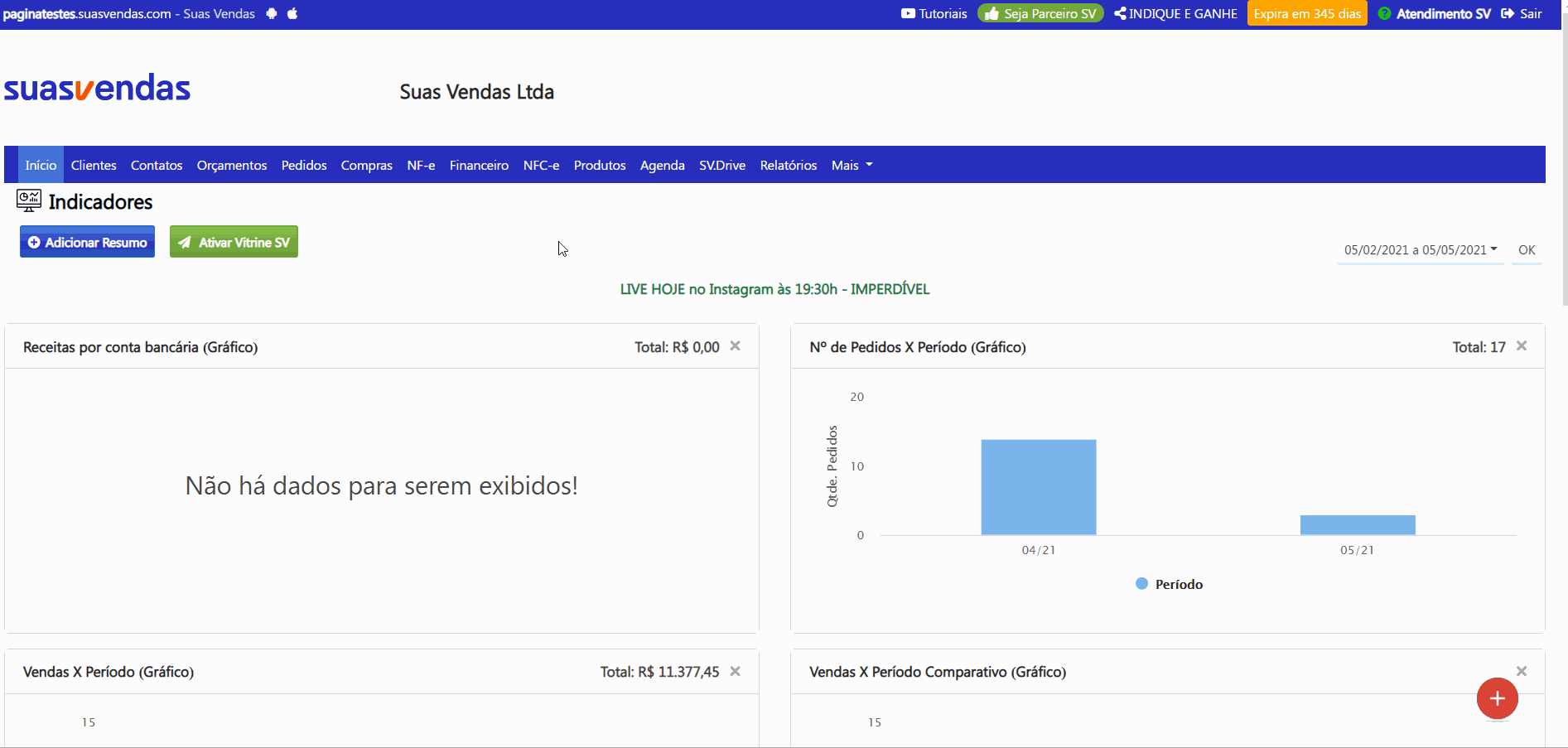1568x748 pixels.
Task: Click the Ativar Vitrine SV button
Action: pos(234,242)
